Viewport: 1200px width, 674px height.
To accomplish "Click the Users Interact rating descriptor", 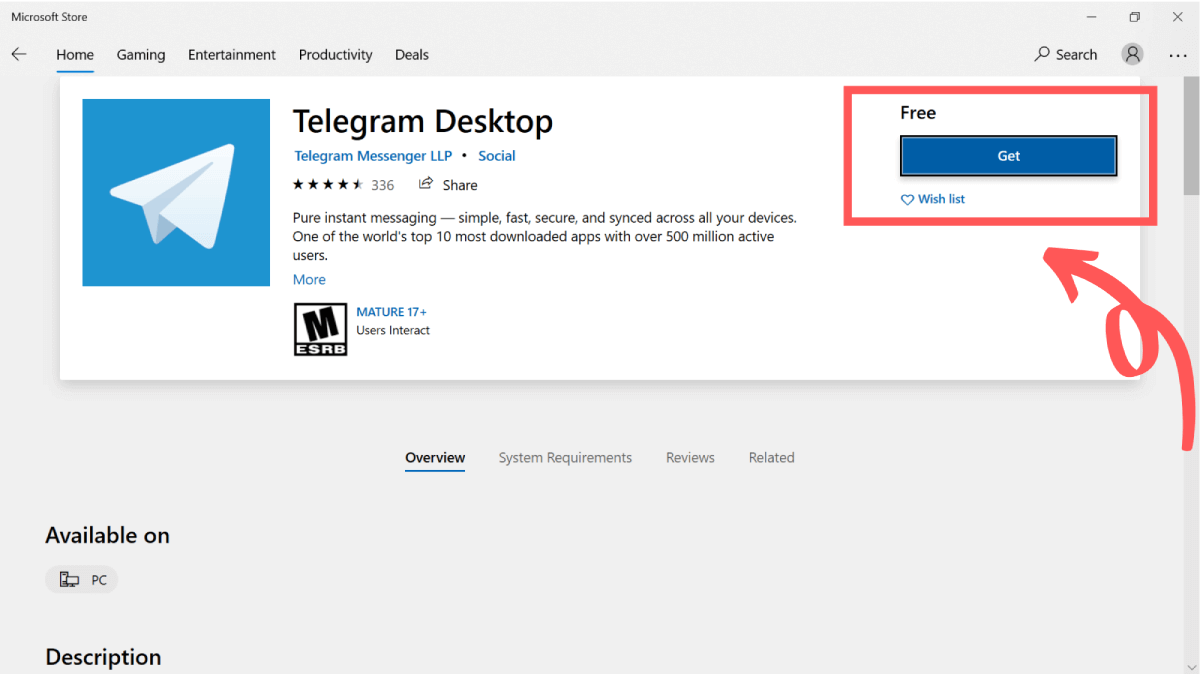I will (x=393, y=330).
